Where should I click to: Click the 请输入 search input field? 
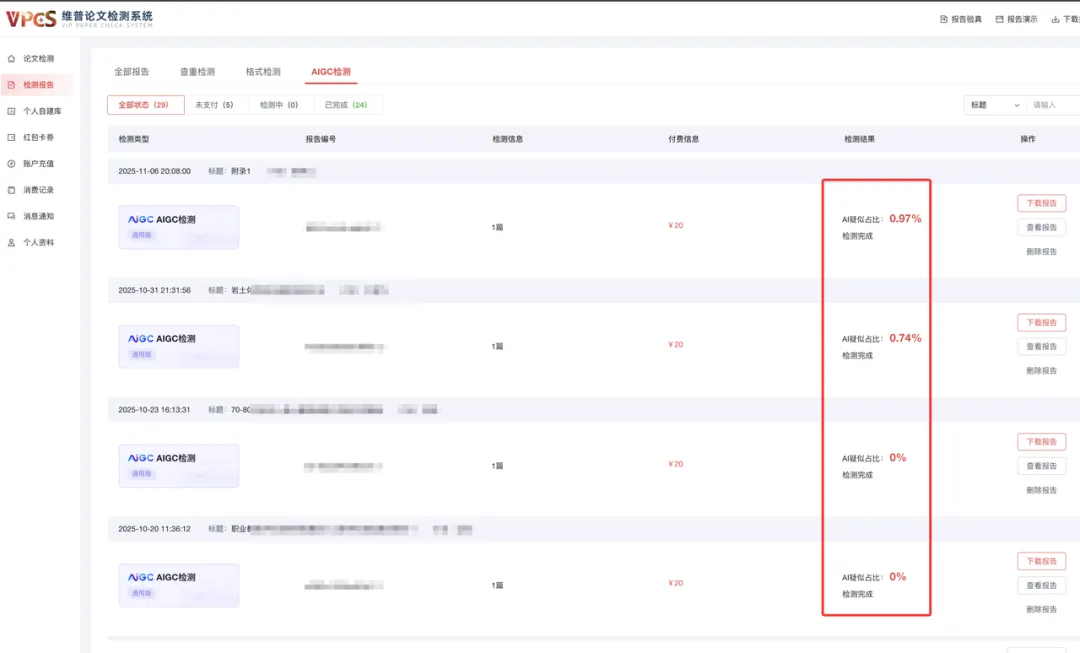click(x=1054, y=105)
